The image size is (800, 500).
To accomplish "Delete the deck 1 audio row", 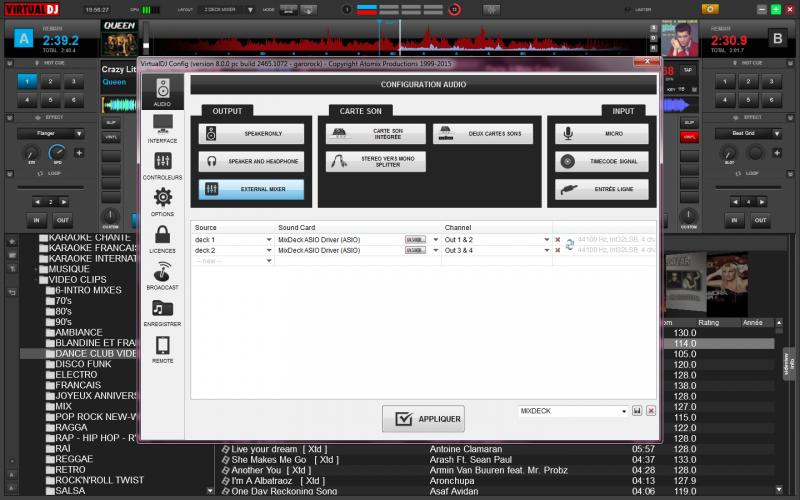I will point(558,240).
